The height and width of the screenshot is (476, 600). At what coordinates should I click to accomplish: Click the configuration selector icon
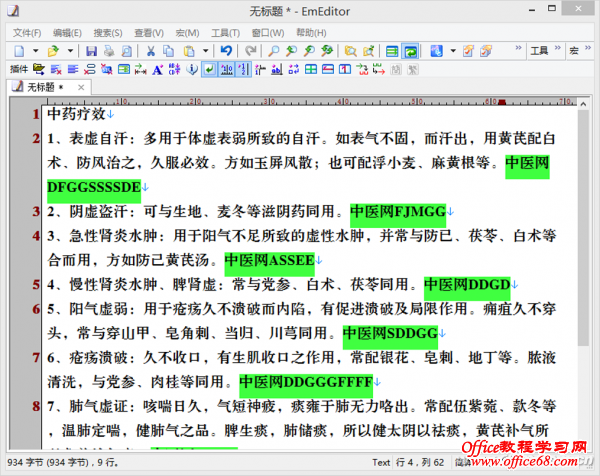point(437,51)
